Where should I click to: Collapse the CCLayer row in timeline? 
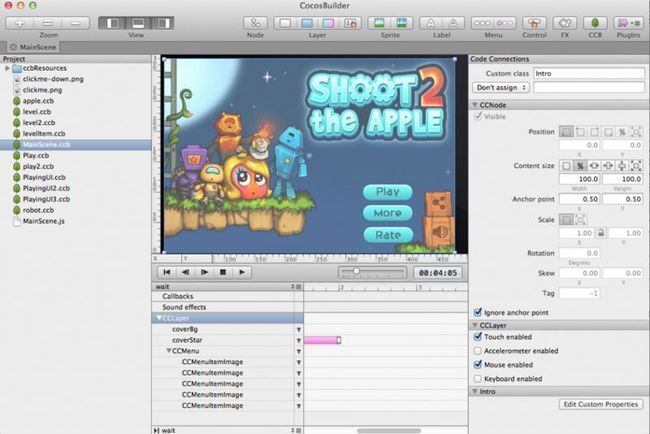tap(159, 318)
